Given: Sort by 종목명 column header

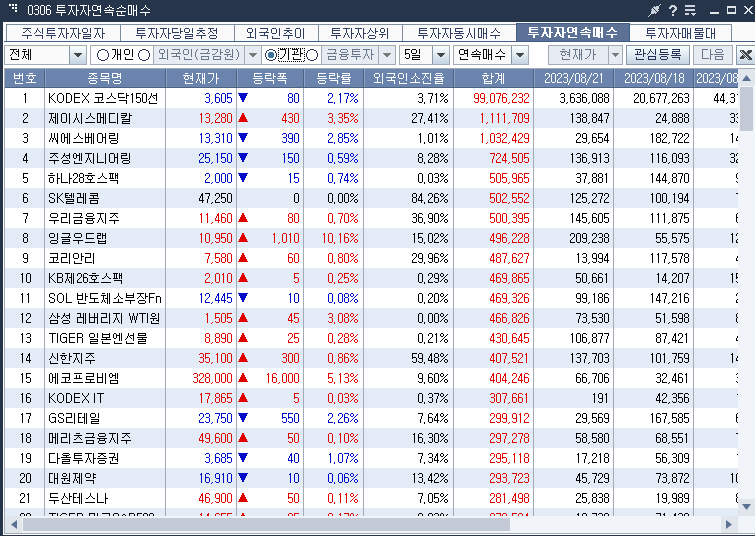Looking at the screenshot, I should [105, 78].
